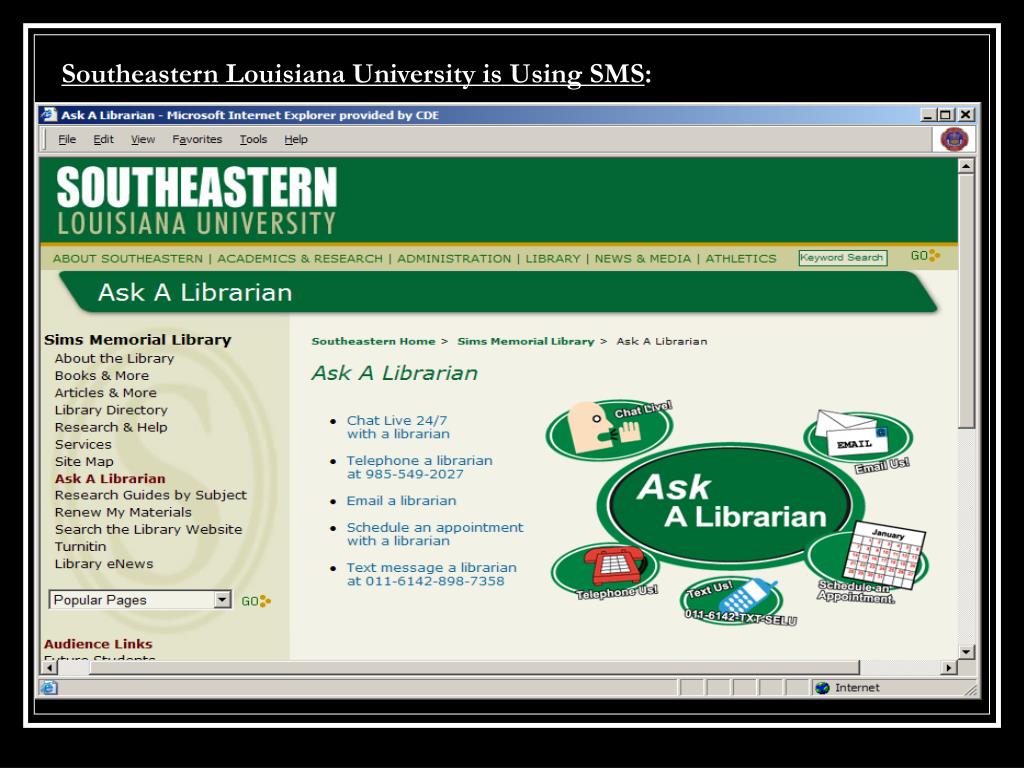This screenshot has width=1024, height=768.
Task: Click Sims Memorial Library breadcrumb link
Action: [x=526, y=341]
